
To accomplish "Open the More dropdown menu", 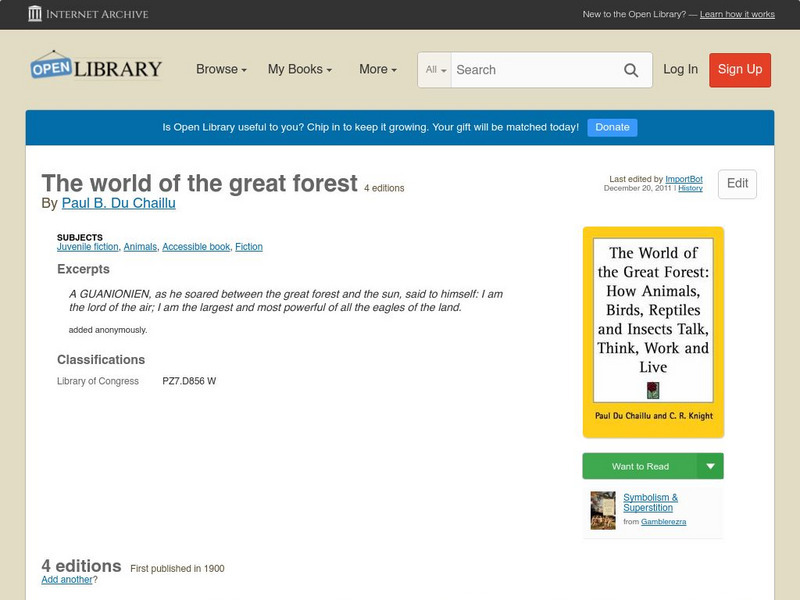I will (376, 70).
